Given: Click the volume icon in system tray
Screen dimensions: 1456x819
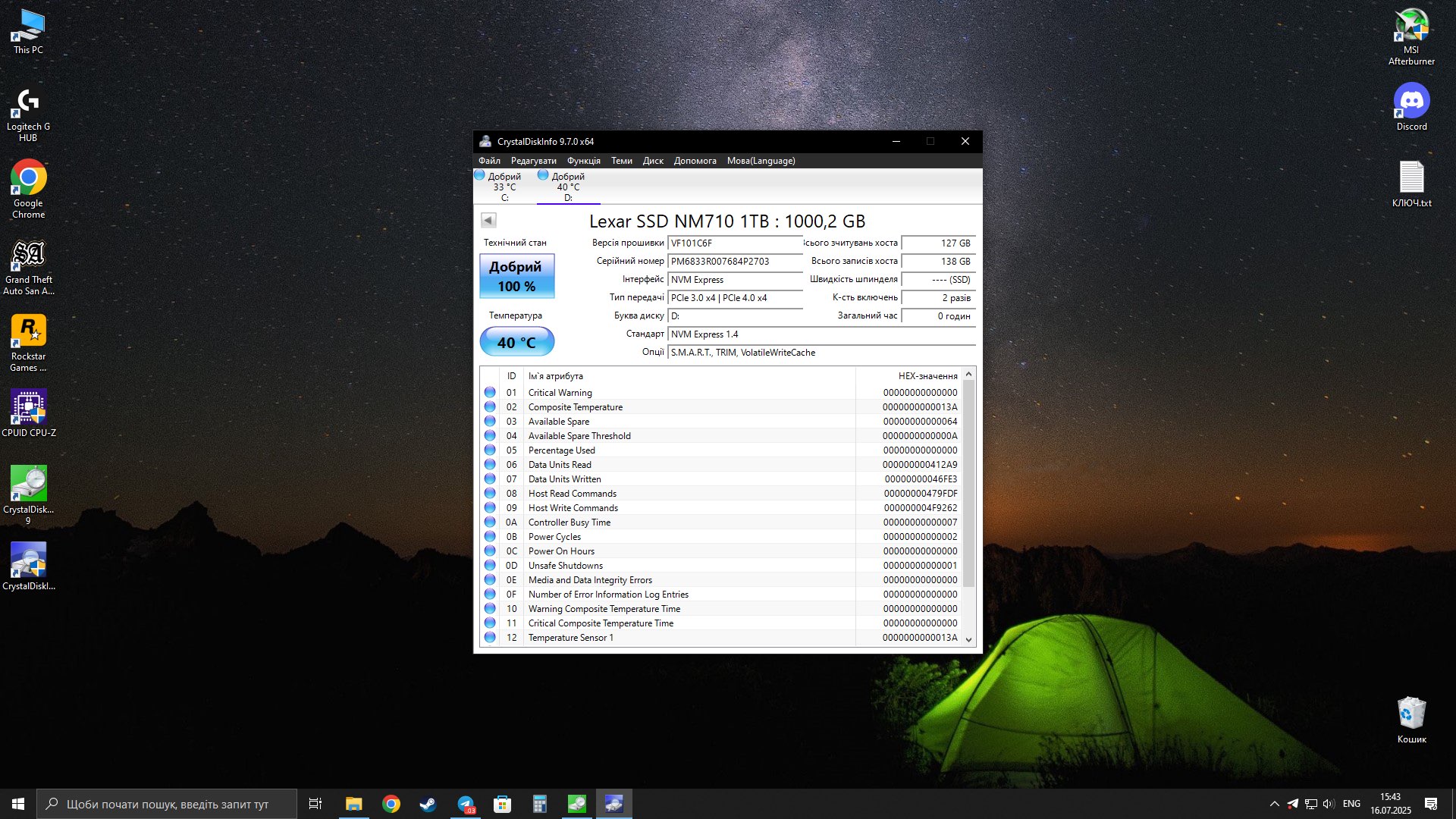Looking at the screenshot, I should pyautogui.click(x=1329, y=804).
